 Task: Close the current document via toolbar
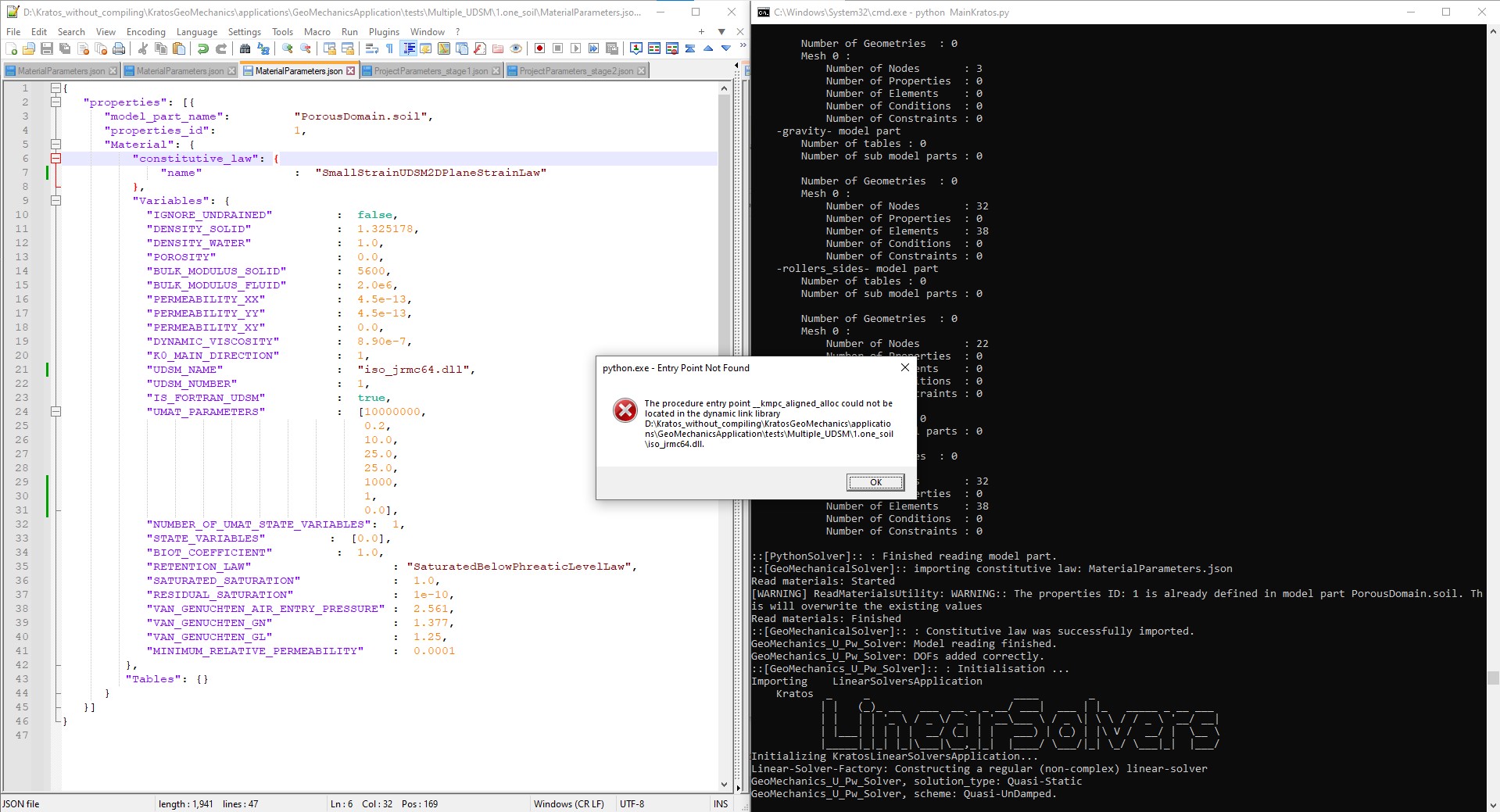[83, 48]
